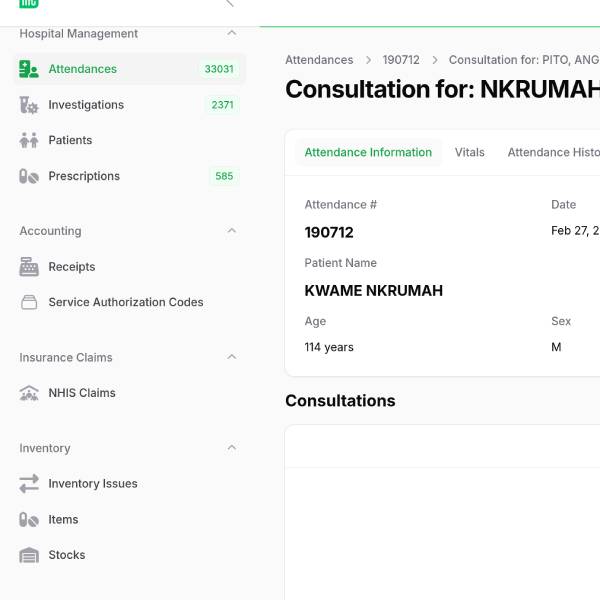The image size is (600, 600).
Task: Click the 33031 Attendances count badge
Action: coord(219,69)
